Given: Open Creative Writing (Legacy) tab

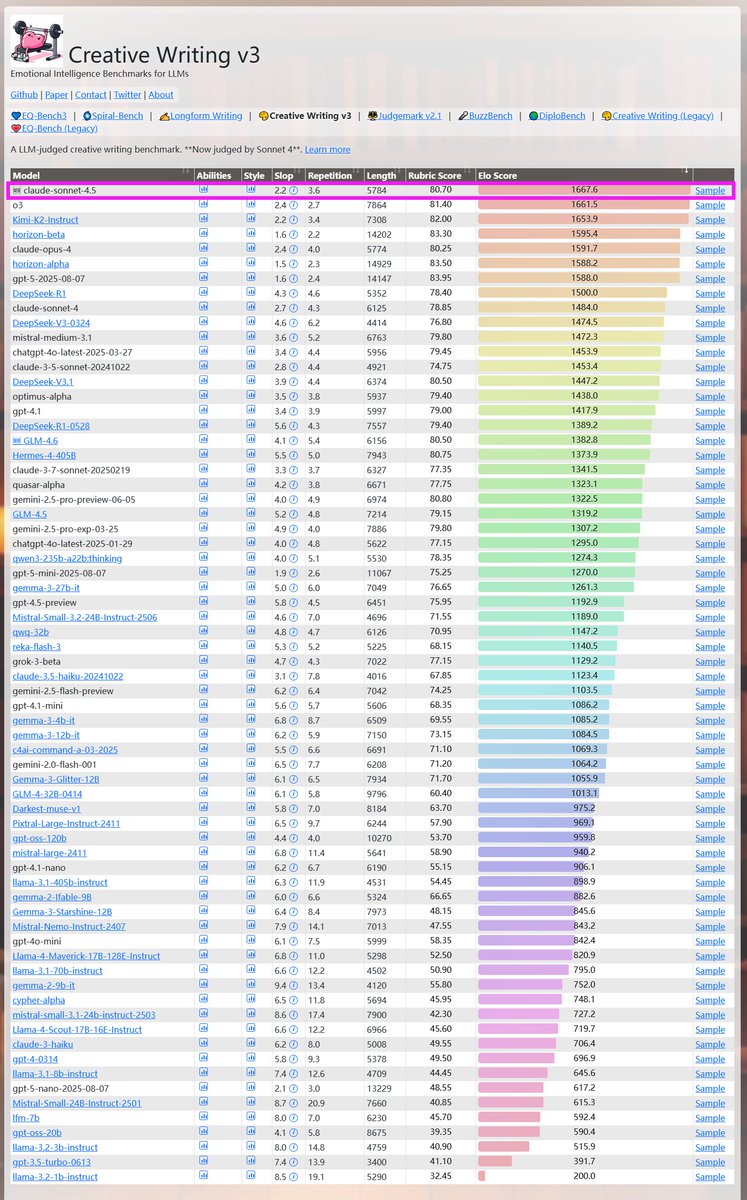Looking at the screenshot, I should 657,116.
